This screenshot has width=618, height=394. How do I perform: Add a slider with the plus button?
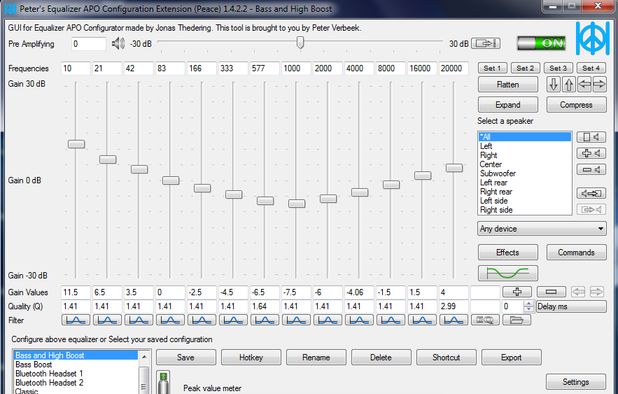[517, 292]
